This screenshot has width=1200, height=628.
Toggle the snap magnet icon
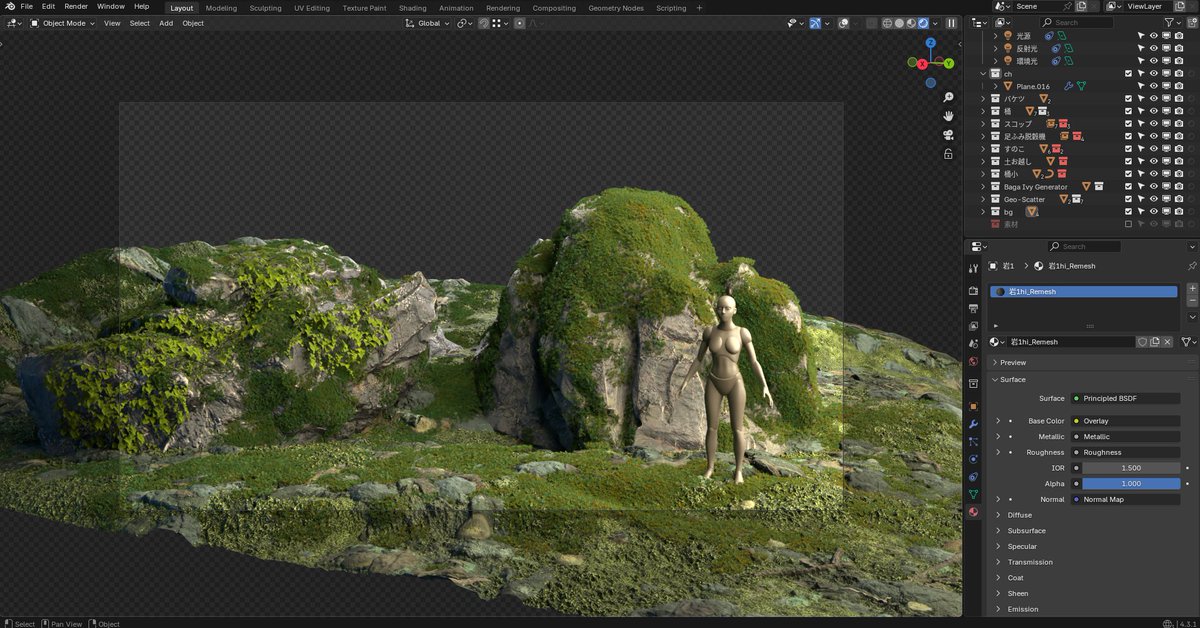[484, 23]
